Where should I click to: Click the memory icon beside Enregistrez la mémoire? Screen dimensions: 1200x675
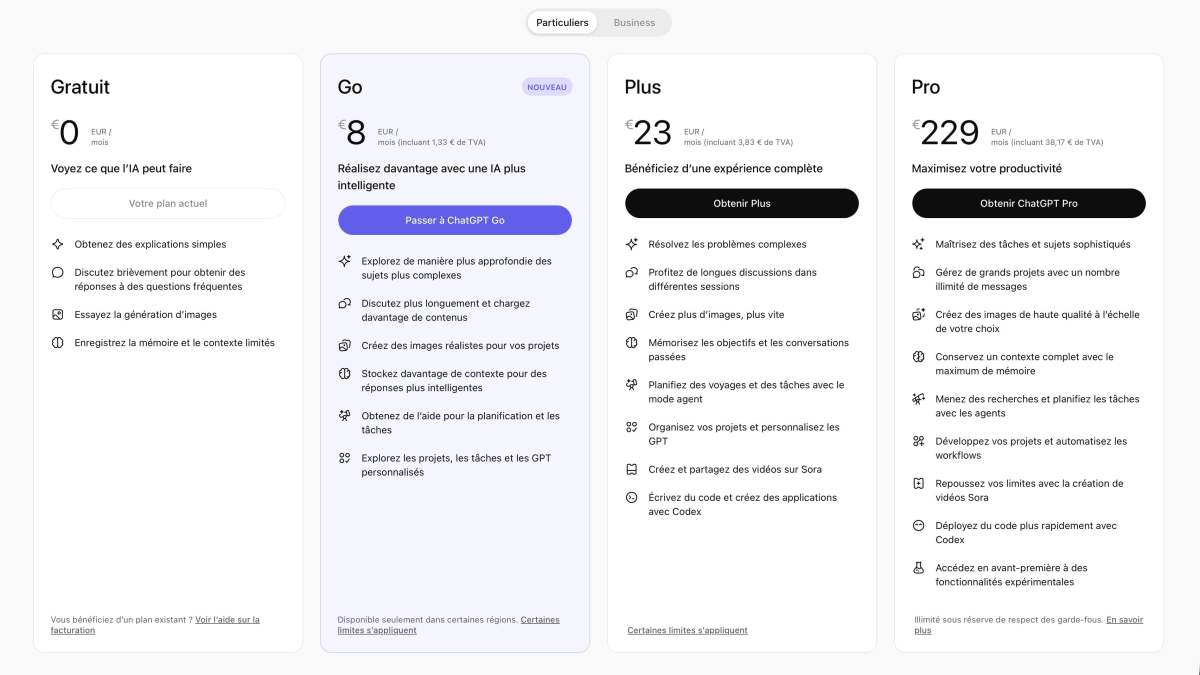click(x=57, y=342)
